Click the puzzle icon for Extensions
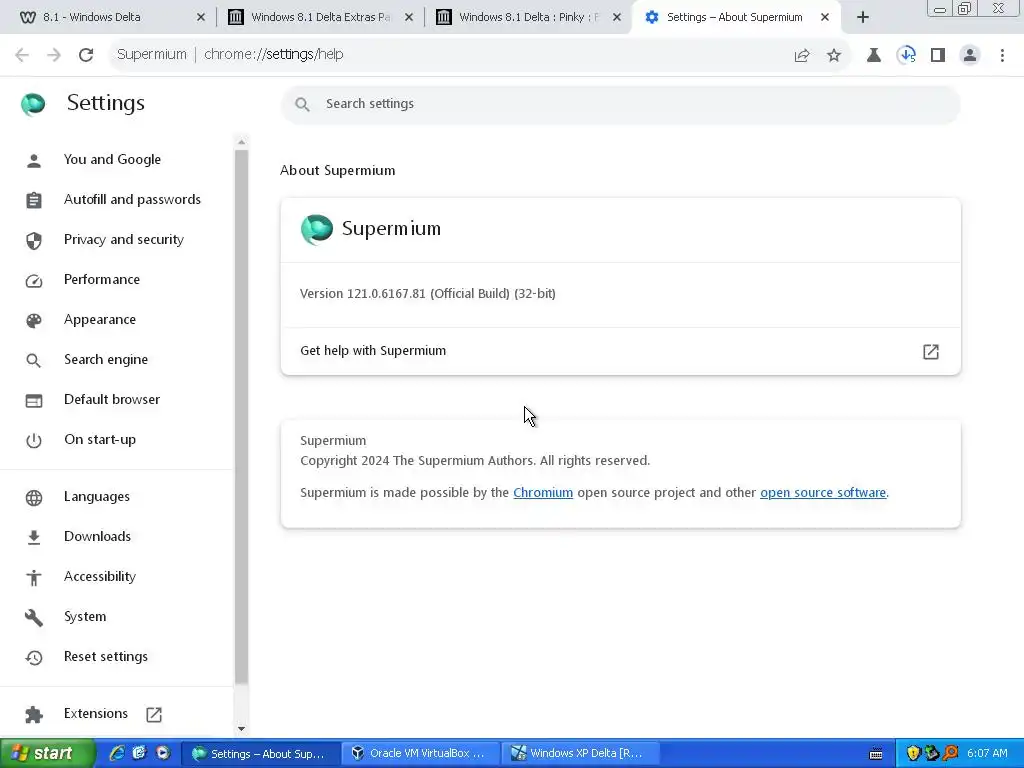The image size is (1024, 768). 34,714
